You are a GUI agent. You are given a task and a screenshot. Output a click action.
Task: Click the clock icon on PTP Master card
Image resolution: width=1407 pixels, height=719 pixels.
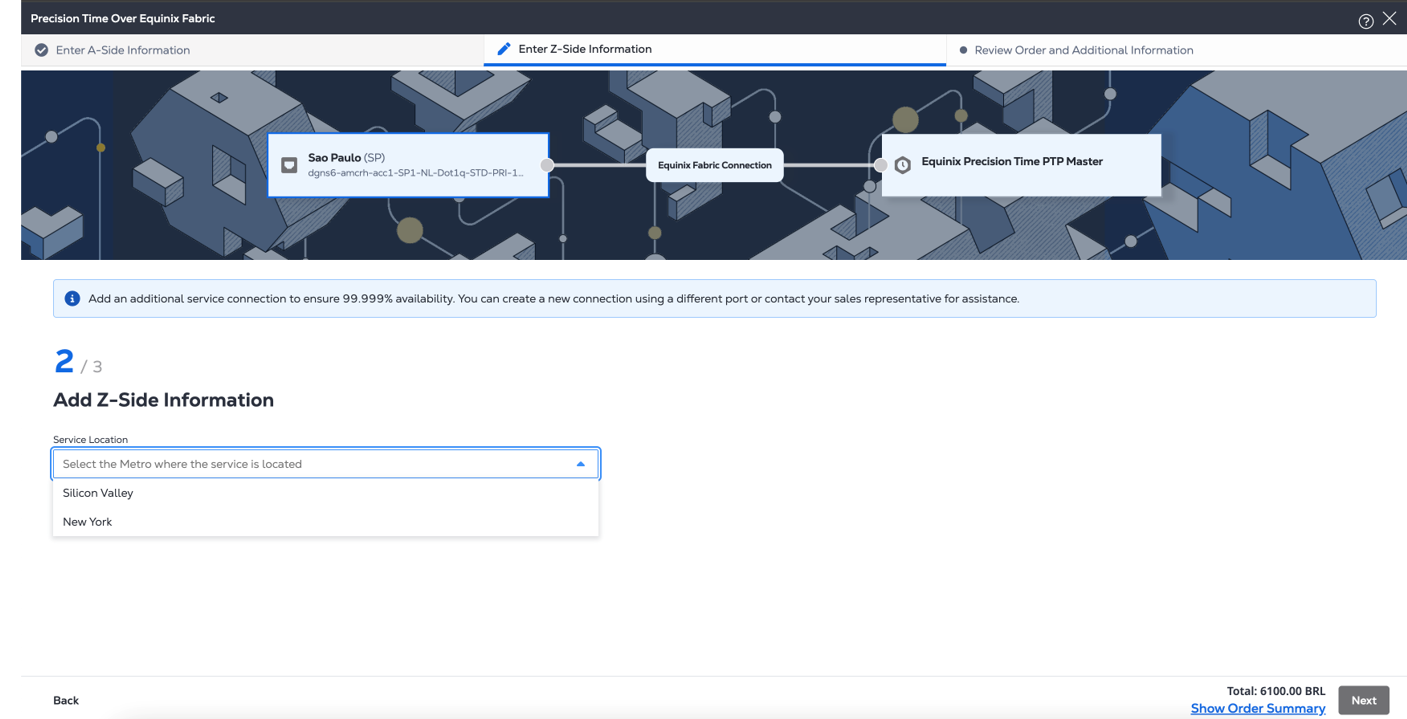click(x=902, y=165)
